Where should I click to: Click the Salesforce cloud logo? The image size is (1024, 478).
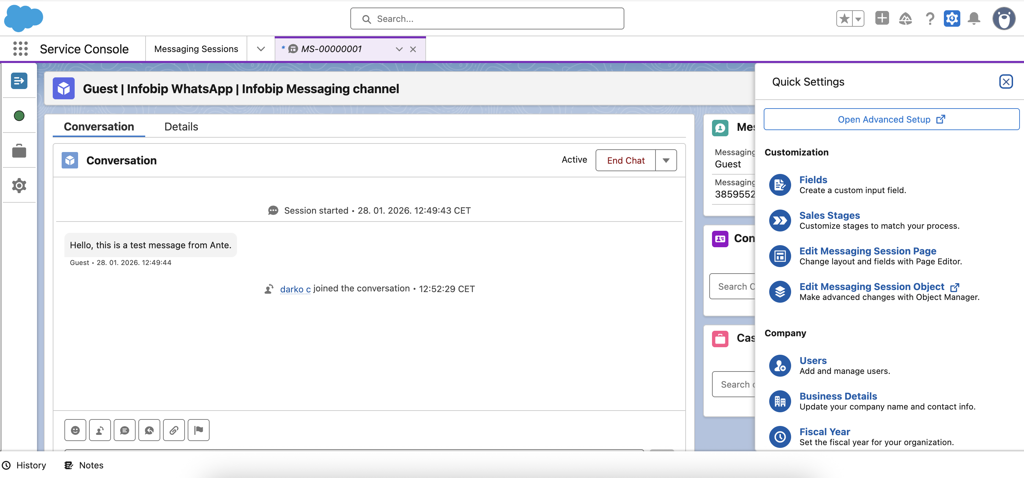tap(24, 18)
